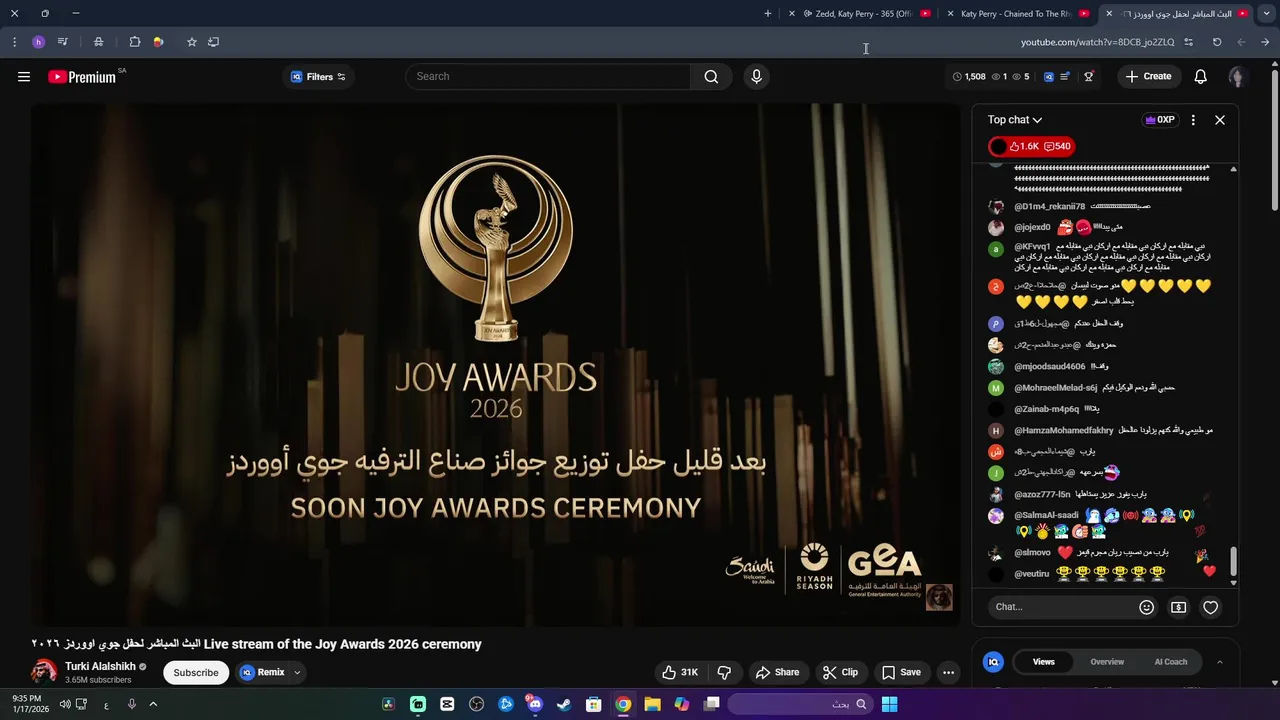The image size is (1280, 720).
Task: Clip the video
Action: 840,672
